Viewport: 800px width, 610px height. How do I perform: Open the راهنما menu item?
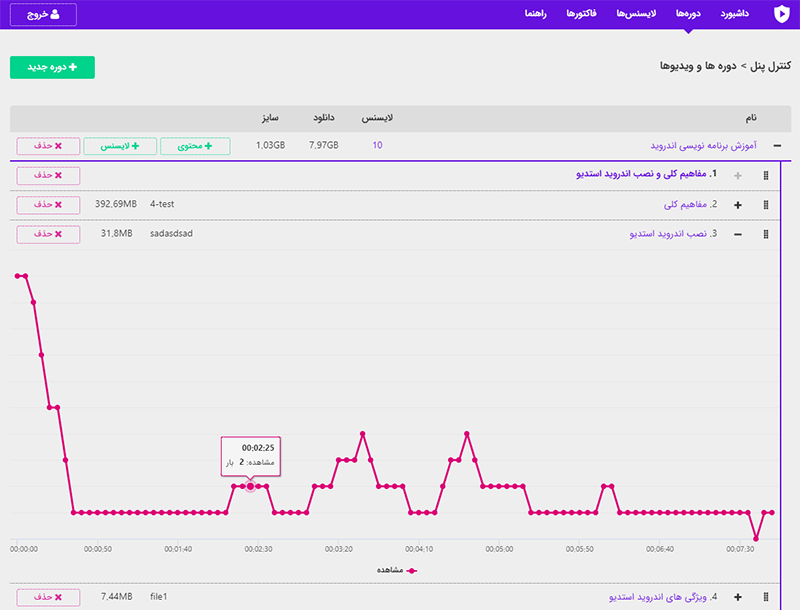tap(536, 14)
